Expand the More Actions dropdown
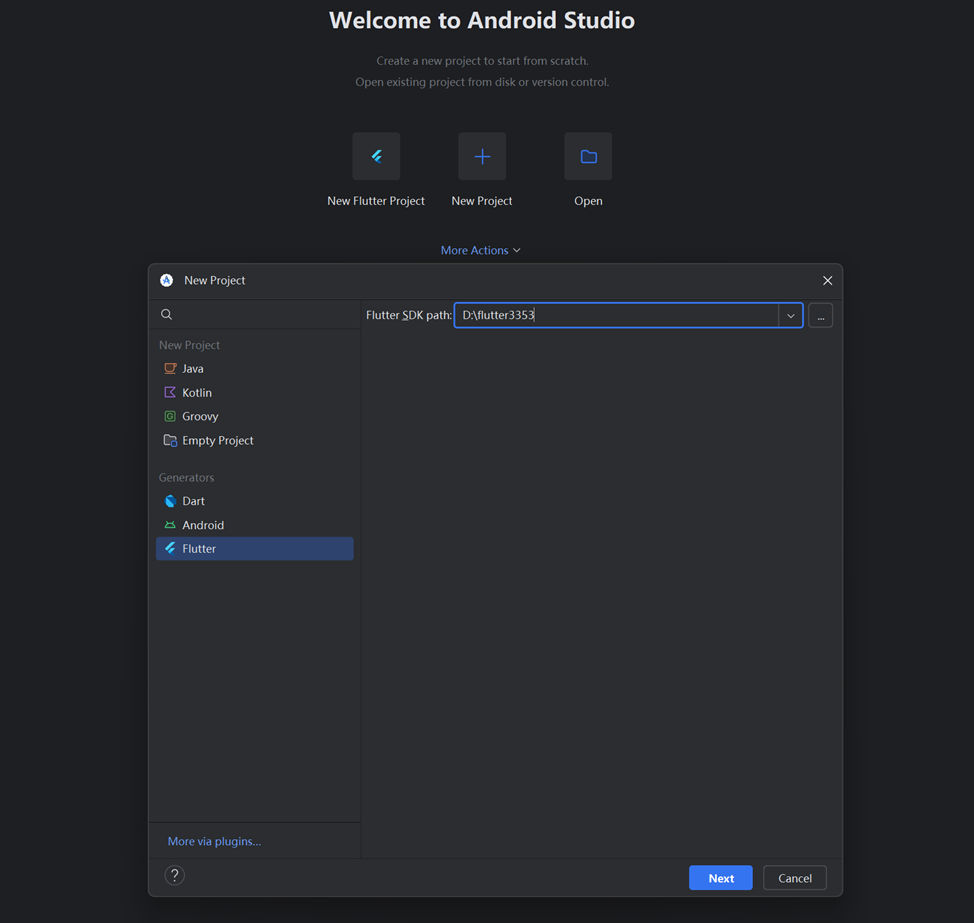The width and height of the screenshot is (974, 923). point(481,250)
